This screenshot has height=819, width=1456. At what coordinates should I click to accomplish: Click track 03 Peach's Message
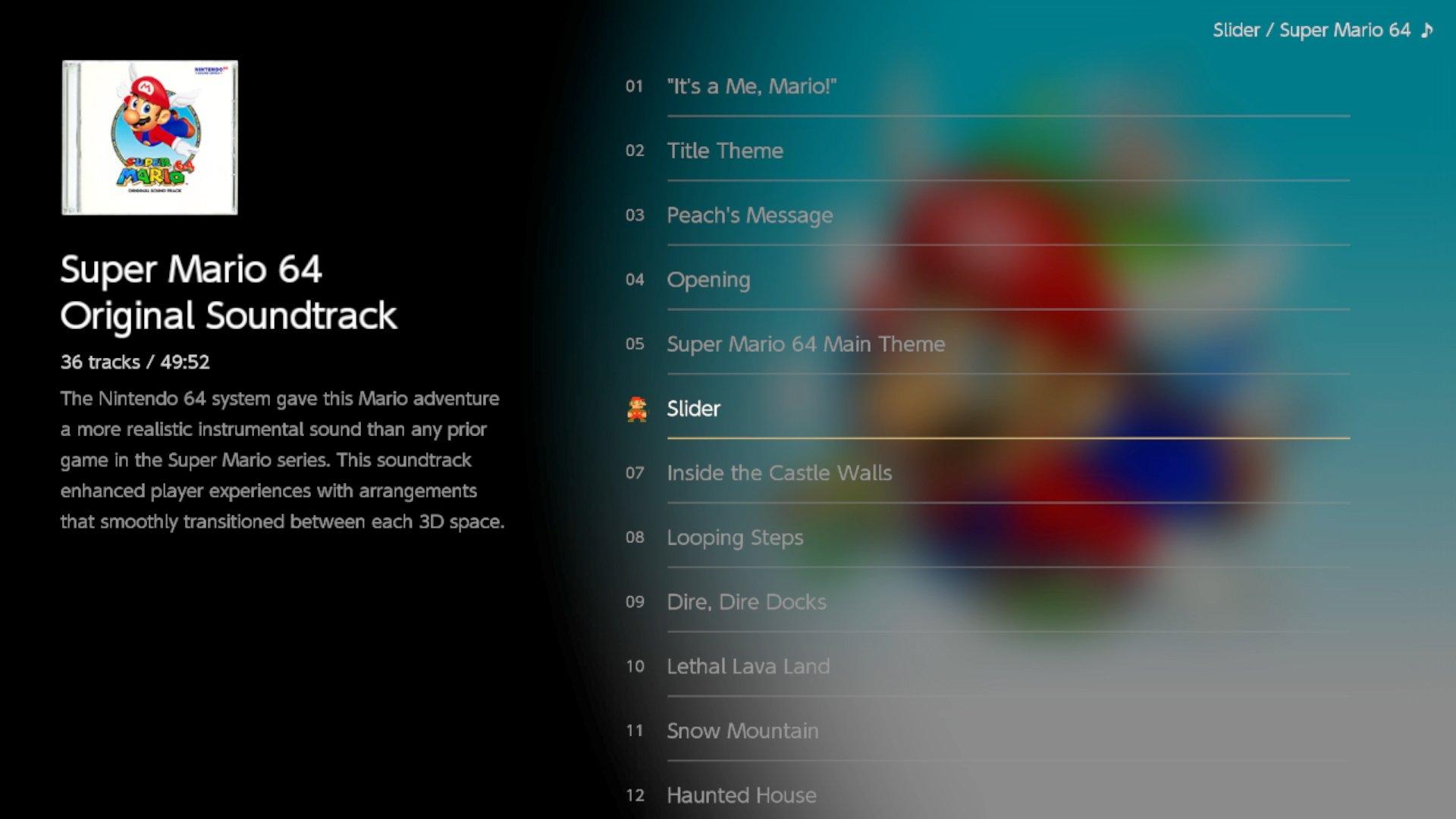pyautogui.click(x=749, y=214)
